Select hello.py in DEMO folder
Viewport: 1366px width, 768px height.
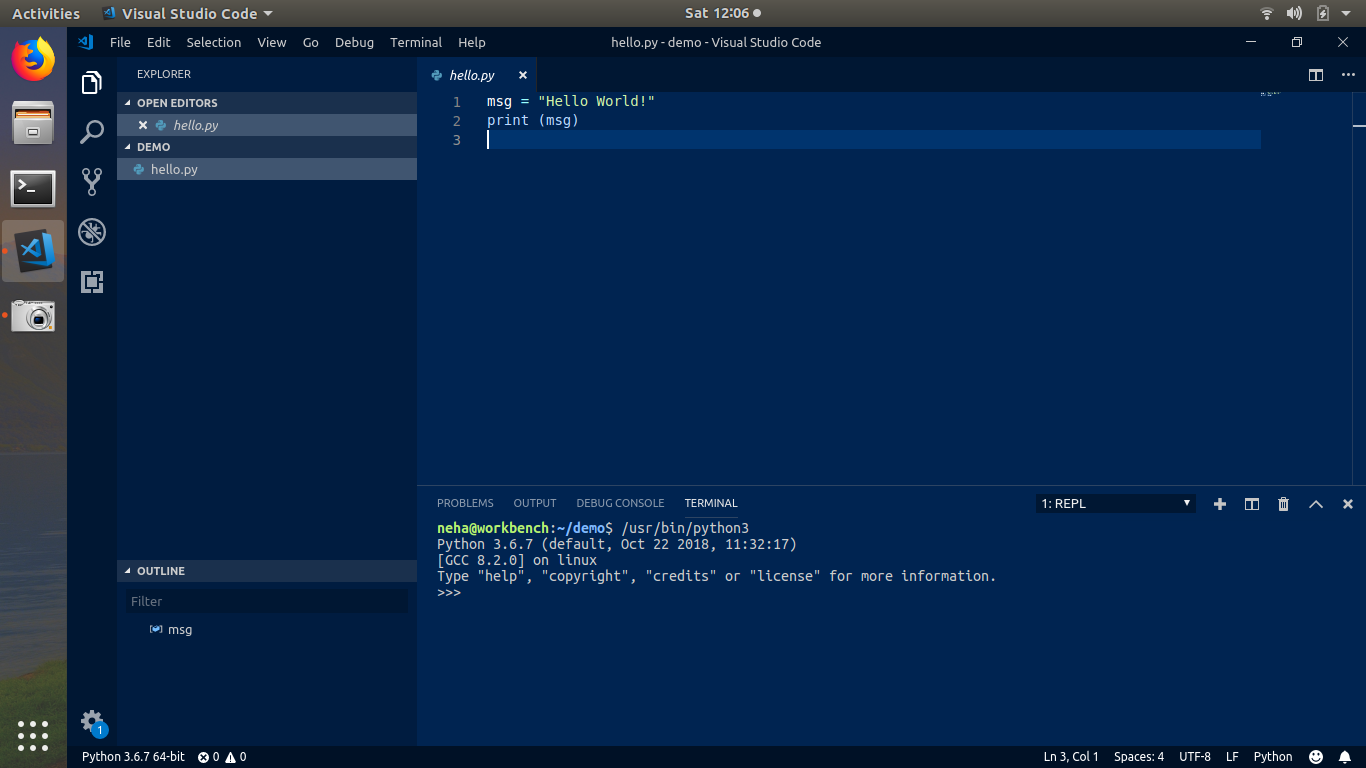[x=267, y=169]
